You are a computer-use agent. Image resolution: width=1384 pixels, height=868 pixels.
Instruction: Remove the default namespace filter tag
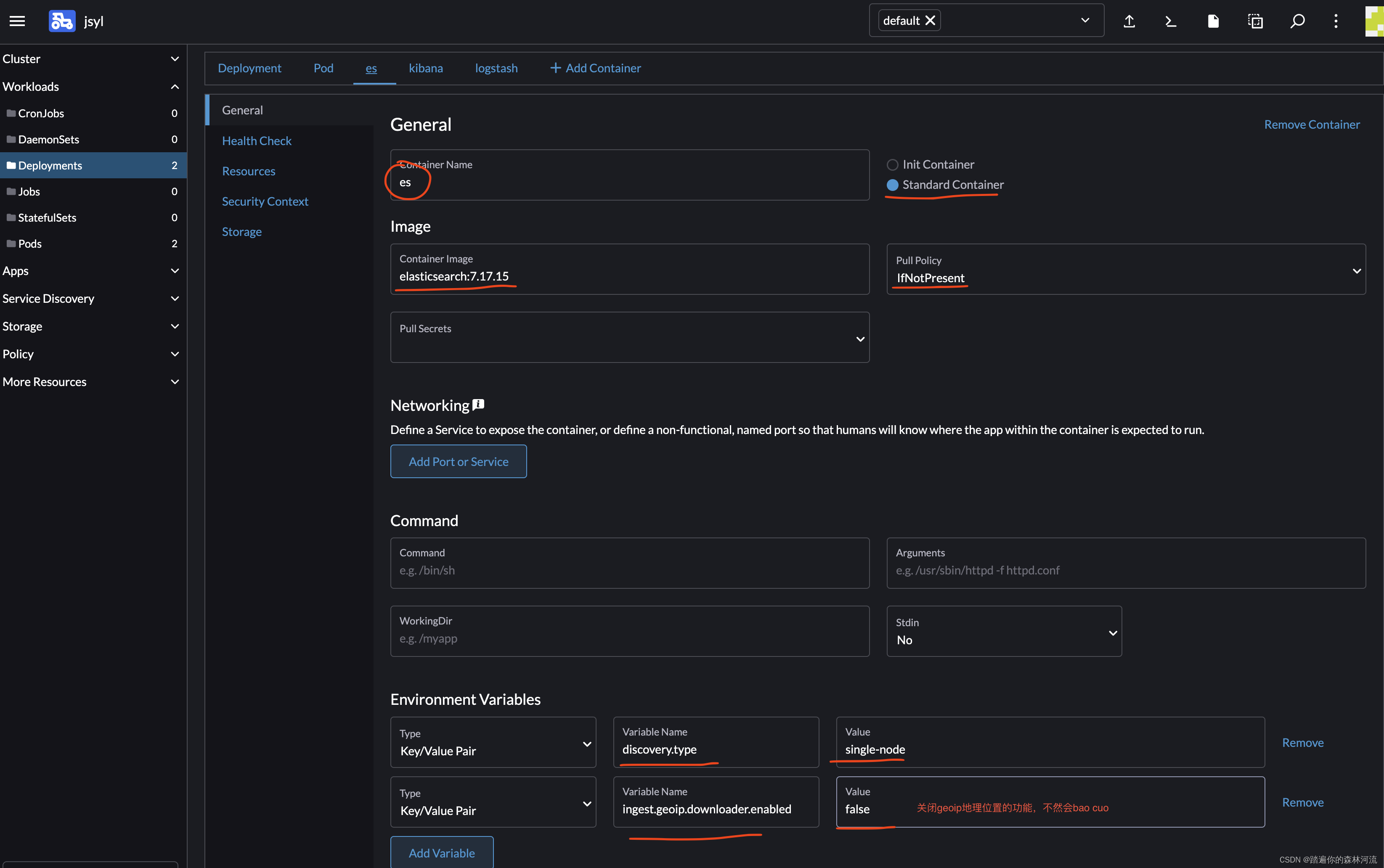pos(931,21)
